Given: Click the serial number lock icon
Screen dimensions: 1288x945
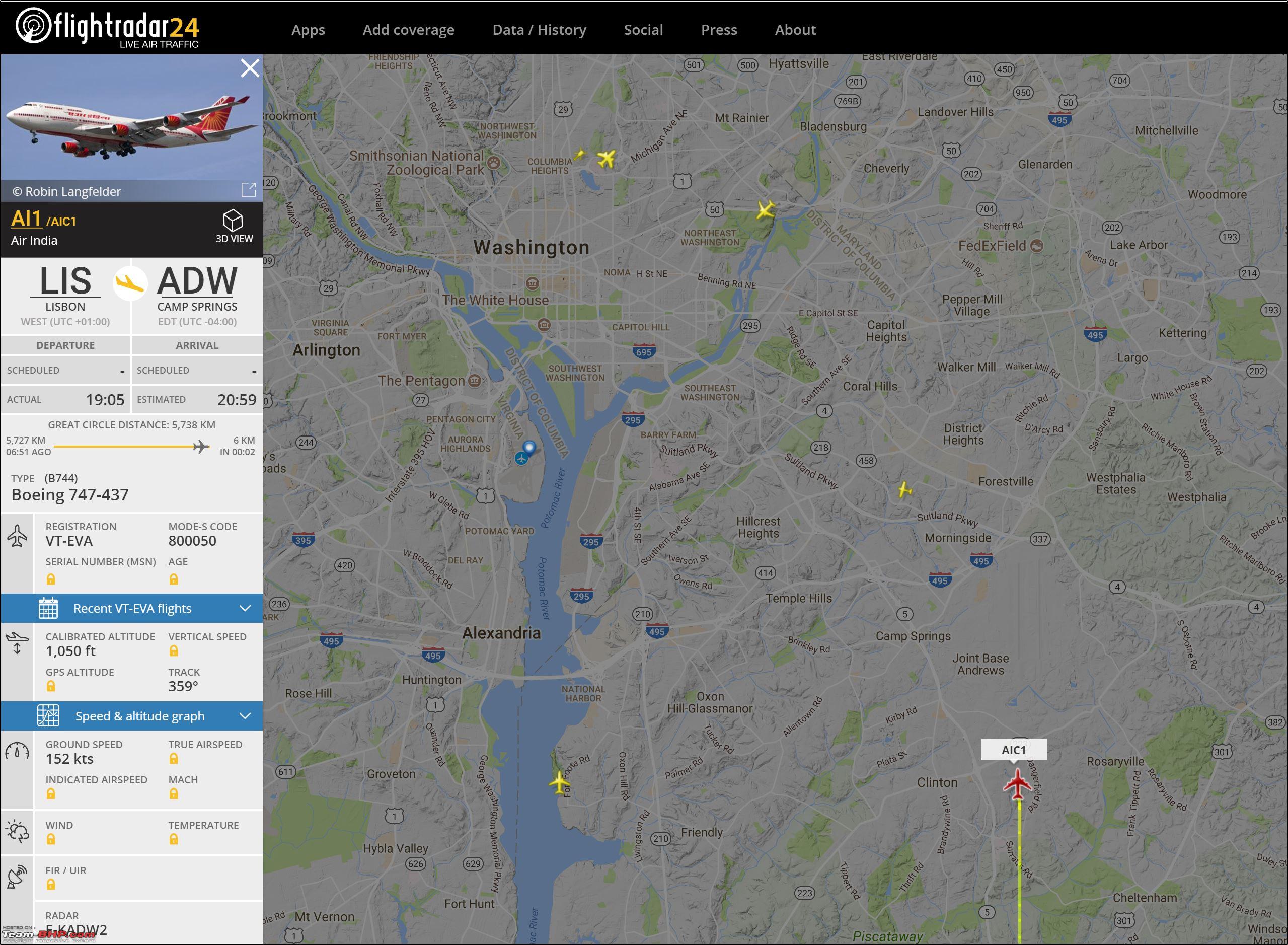Looking at the screenshot, I should coord(51,579).
